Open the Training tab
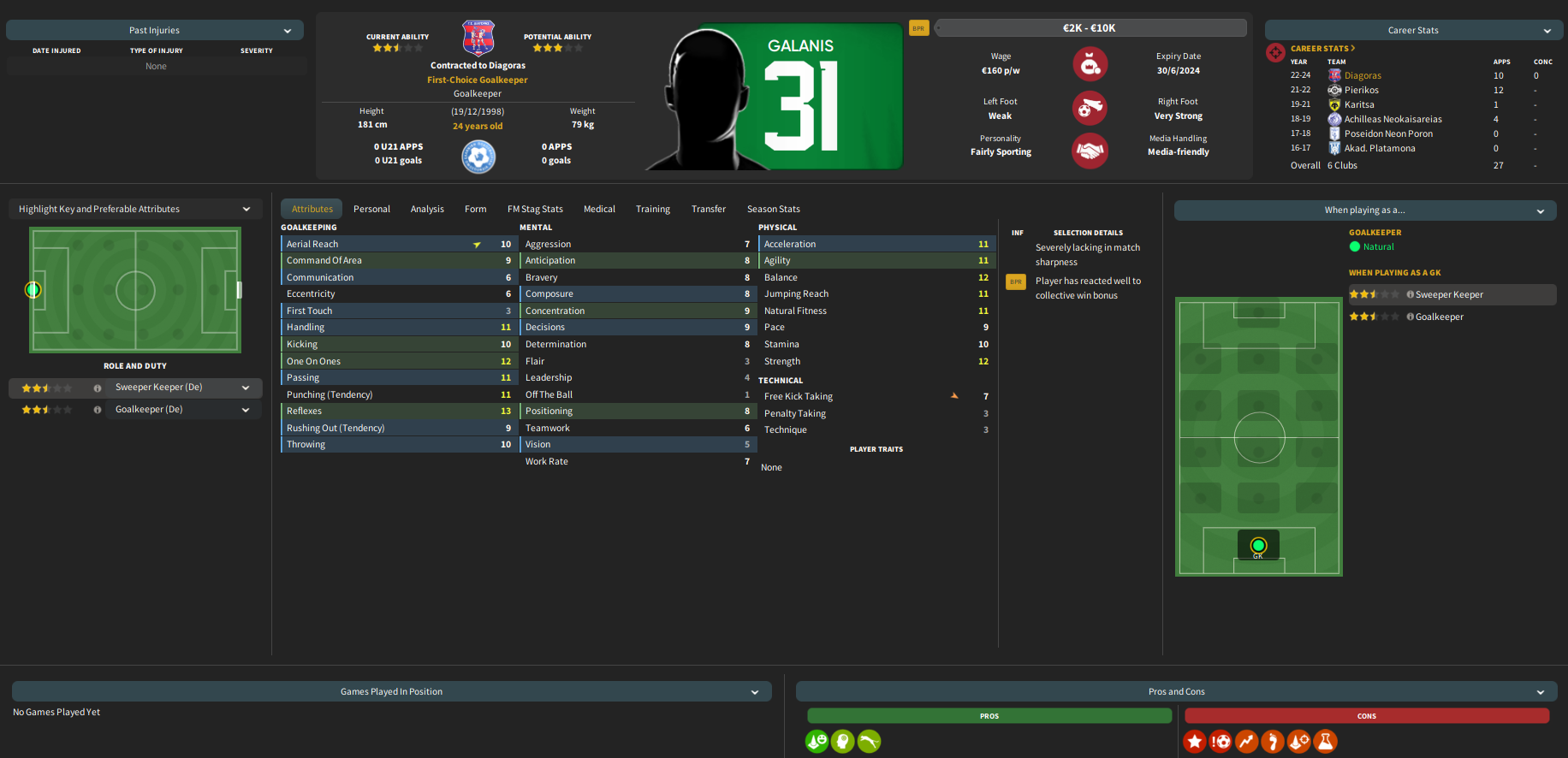This screenshot has height=758, width=1568. [653, 209]
